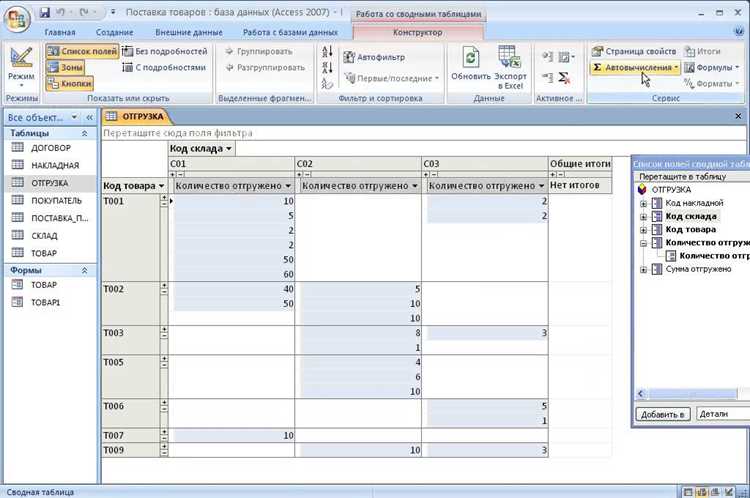750x498 pixels.
Task: Click the Общие итоги column header
Action: coord(580,164)
